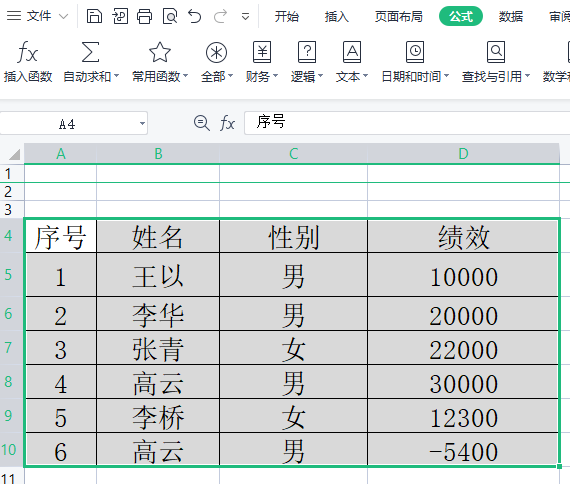
Task: Expand the 逻辑 functions dropdown
Action: pos(321,76)
